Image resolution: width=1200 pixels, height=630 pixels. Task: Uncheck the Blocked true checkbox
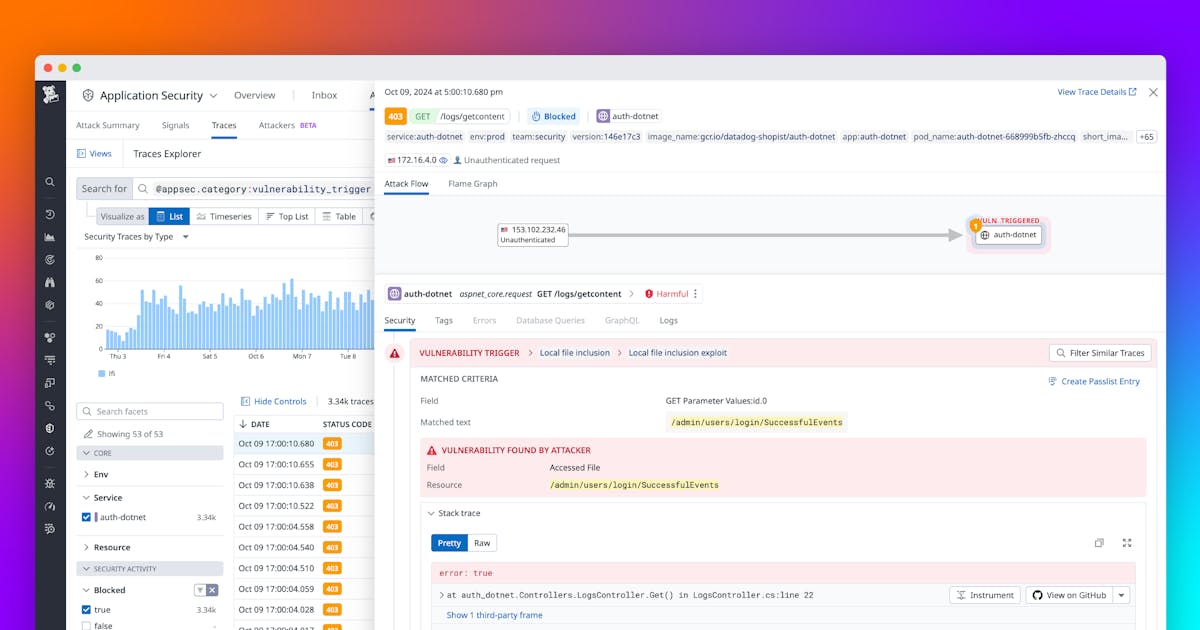coord(85,608)
